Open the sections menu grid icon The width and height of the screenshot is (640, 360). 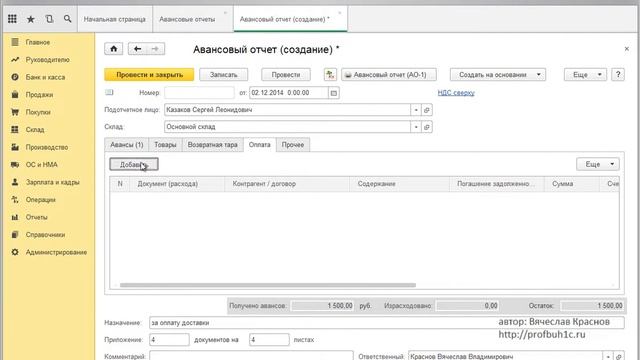[12, 19]
